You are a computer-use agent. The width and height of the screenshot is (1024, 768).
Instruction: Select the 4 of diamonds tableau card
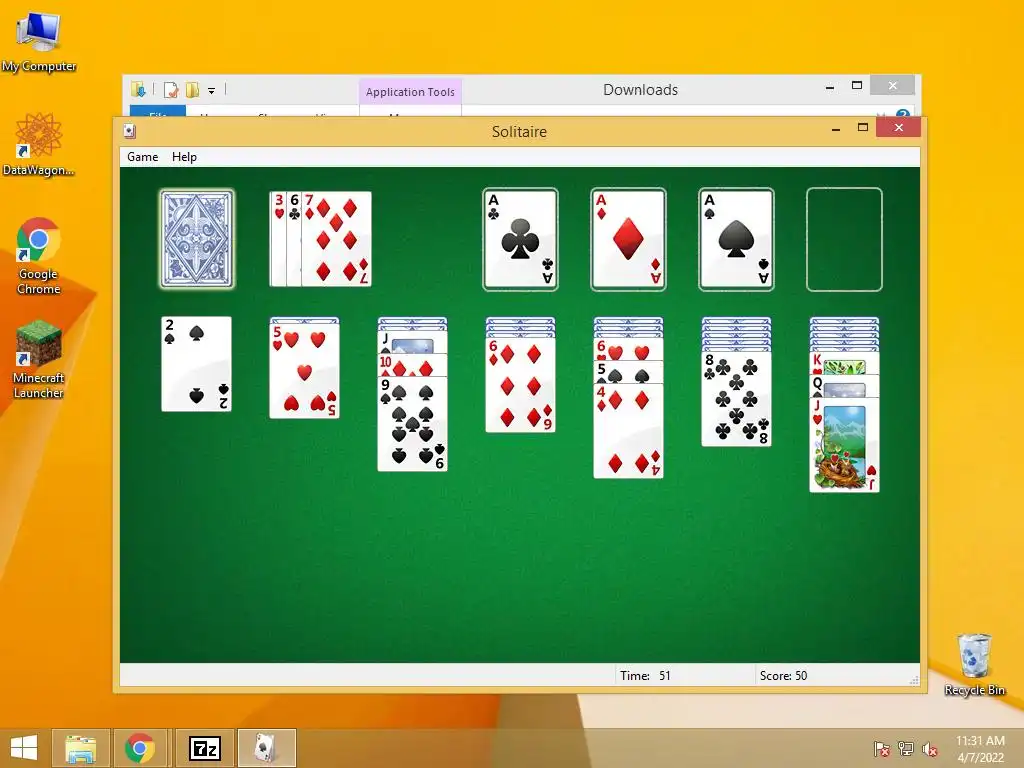click(628, 431)
